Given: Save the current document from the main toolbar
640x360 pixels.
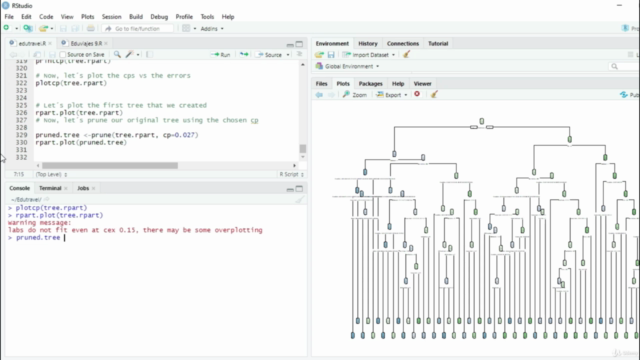Looking at the screenshot, I should click(x=63, y=28).
